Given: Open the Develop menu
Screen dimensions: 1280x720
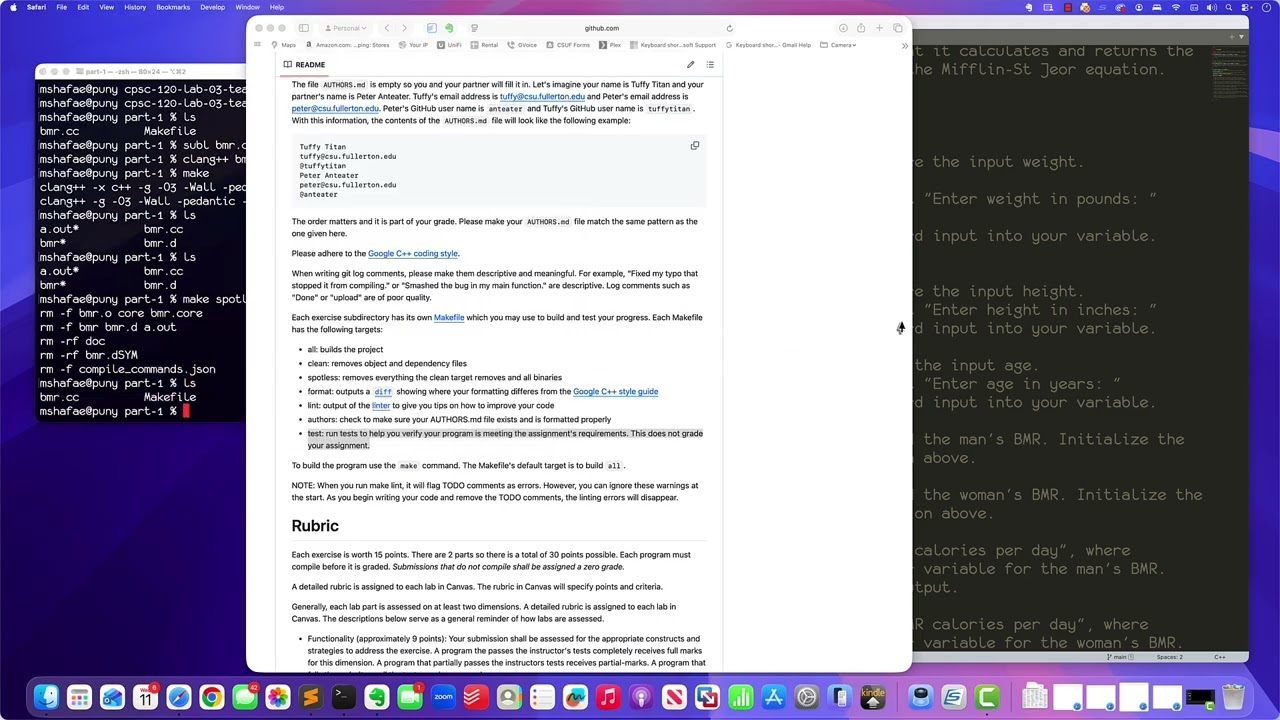Looking at the screenshot, I should pos(212,7).
